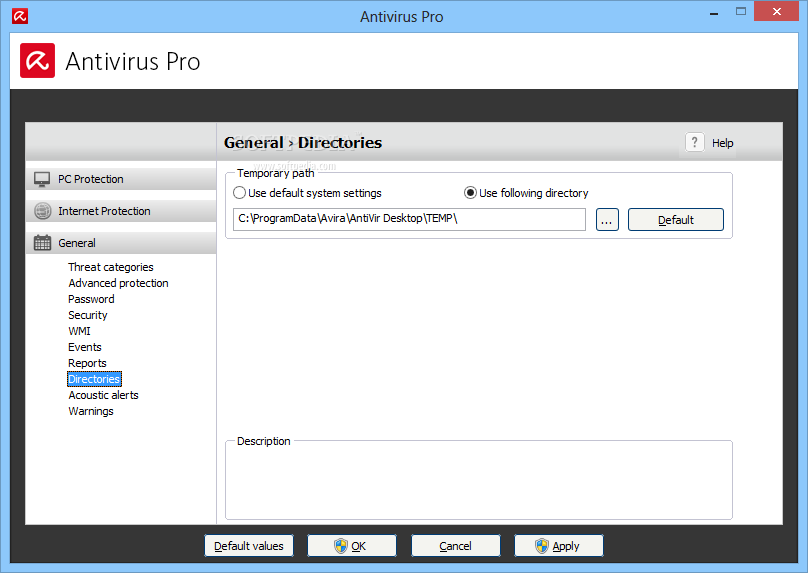Viewport: 808px width, 573px height.
Task: Open Acoustic alerts settings
Action: (x=104, y=395)
